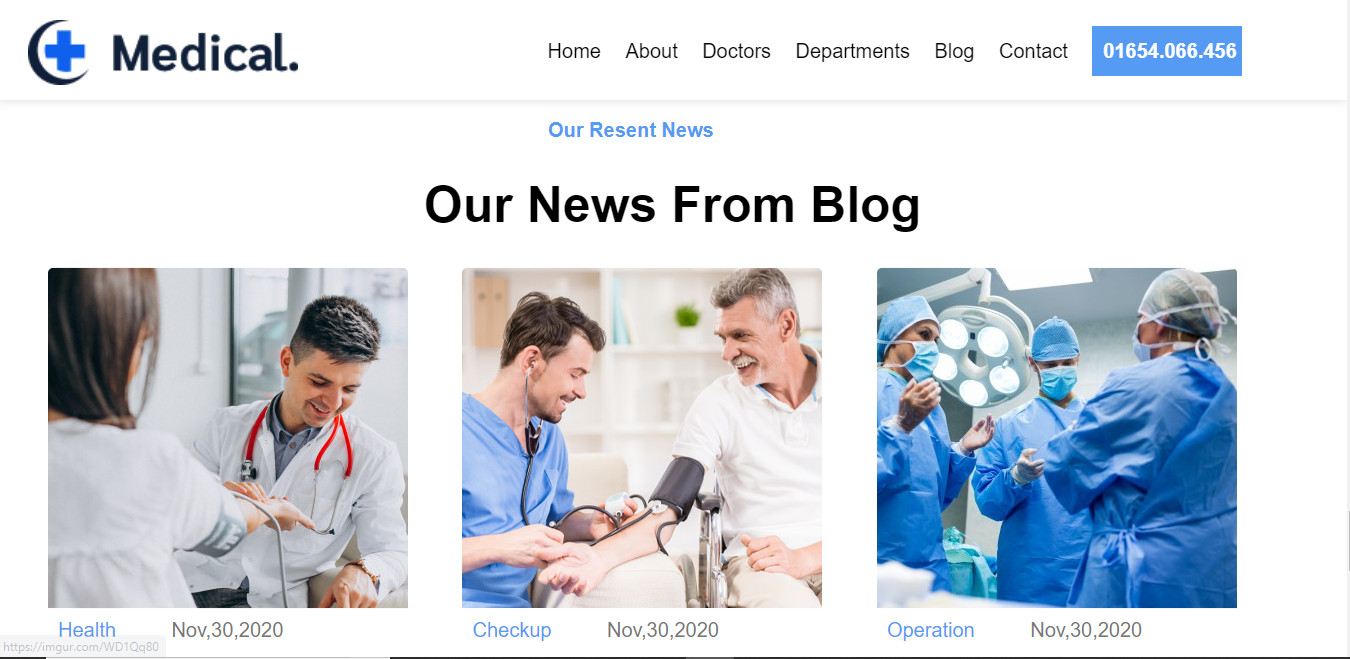Select the Checkup category link
1350x659 pixels.
(x=512, y=630)
